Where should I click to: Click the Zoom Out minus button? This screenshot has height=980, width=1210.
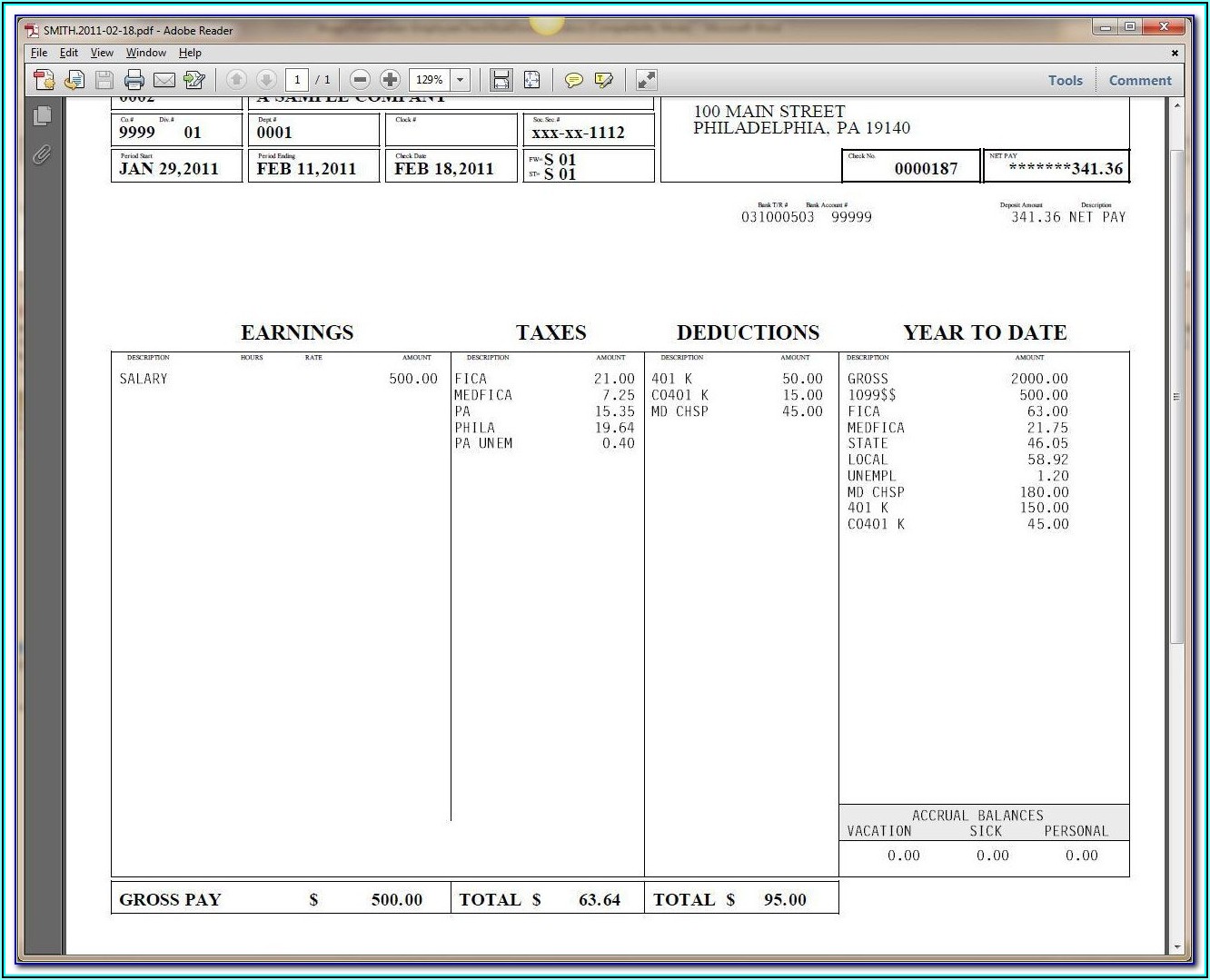360,80
